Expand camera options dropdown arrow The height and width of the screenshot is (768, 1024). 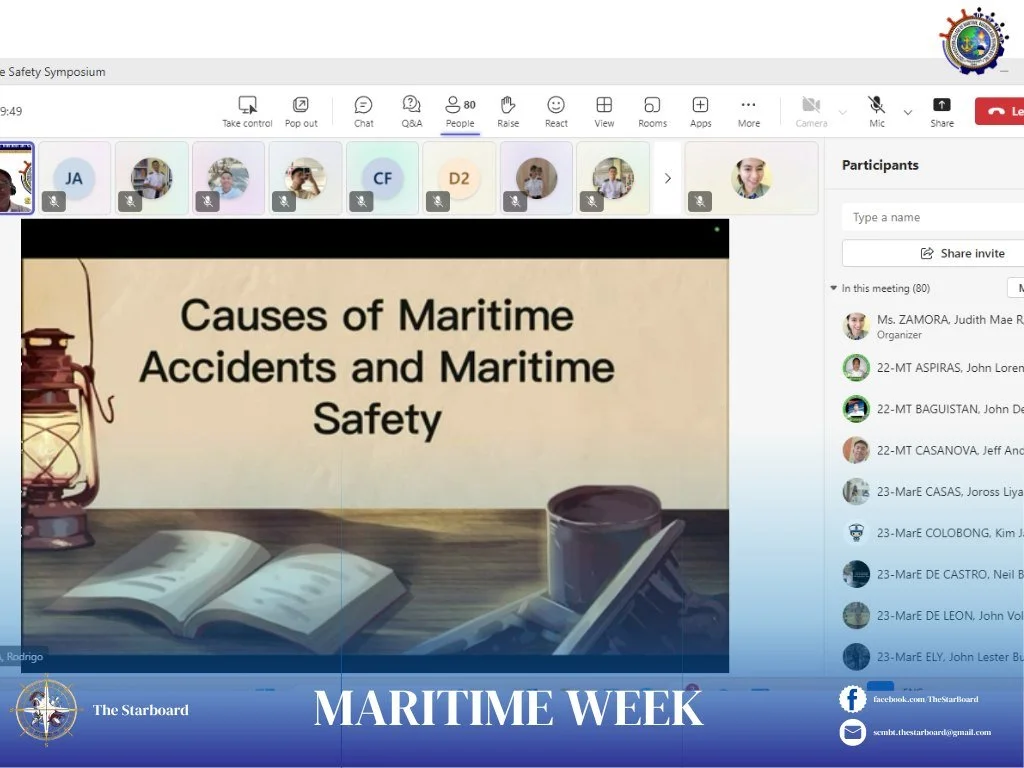pos(842,112)
